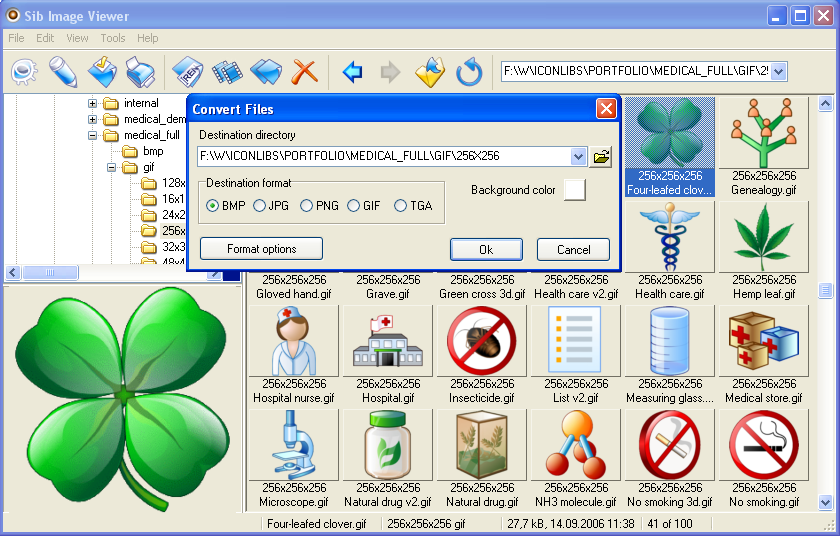Click the printer toolbar icon

(140, 72)
